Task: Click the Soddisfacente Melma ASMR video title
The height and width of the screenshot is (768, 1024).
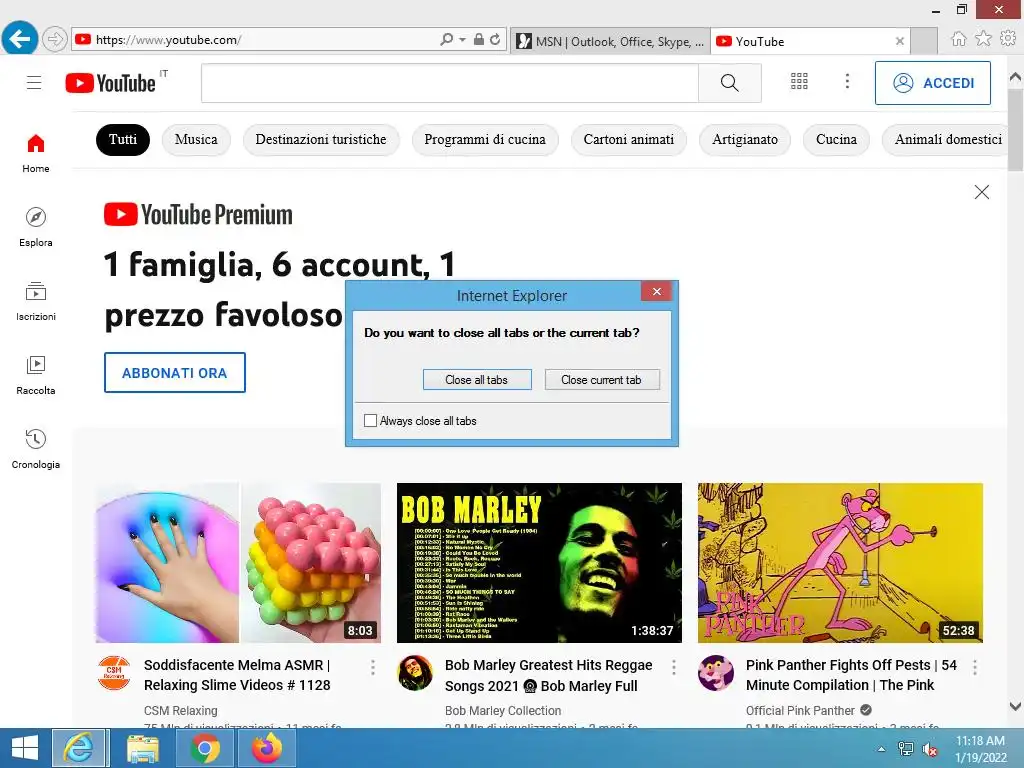Action: click(237, 675)
